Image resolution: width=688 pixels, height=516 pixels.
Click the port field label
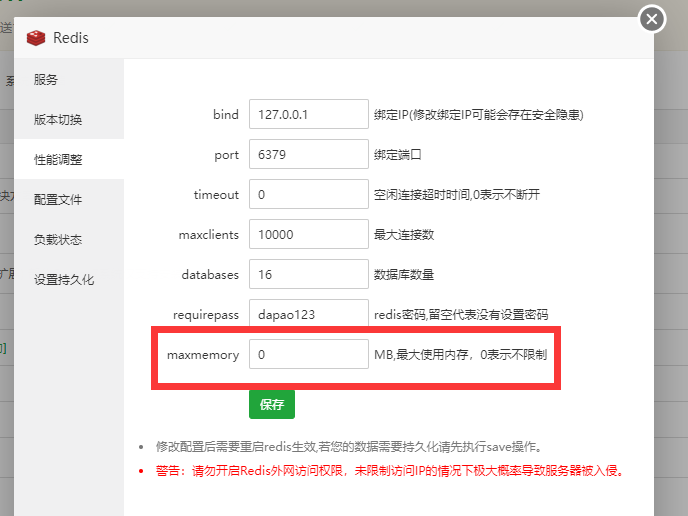226,155
